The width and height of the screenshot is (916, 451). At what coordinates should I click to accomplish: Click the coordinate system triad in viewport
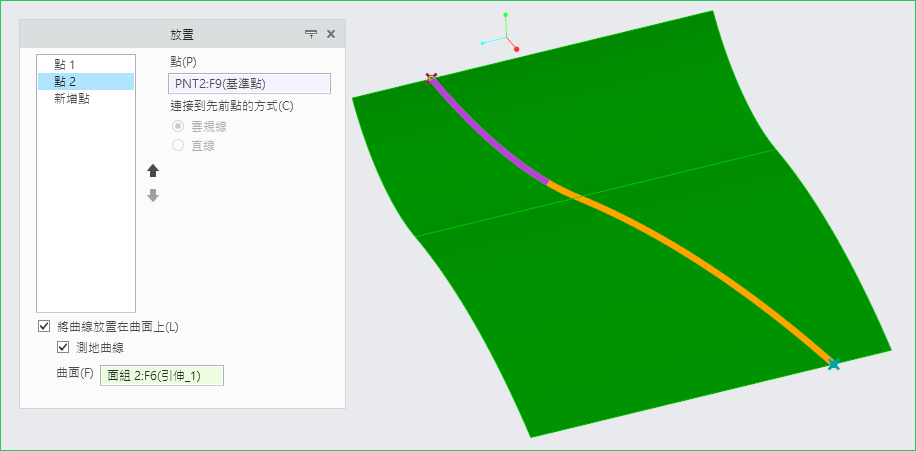tap(507, 38)
